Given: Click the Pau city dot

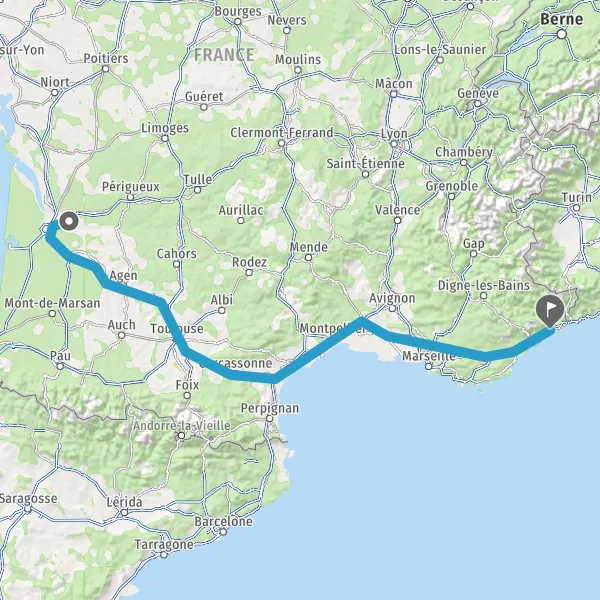Looking at the screenshot, I should pyautogui.click(x=60, y=366).
